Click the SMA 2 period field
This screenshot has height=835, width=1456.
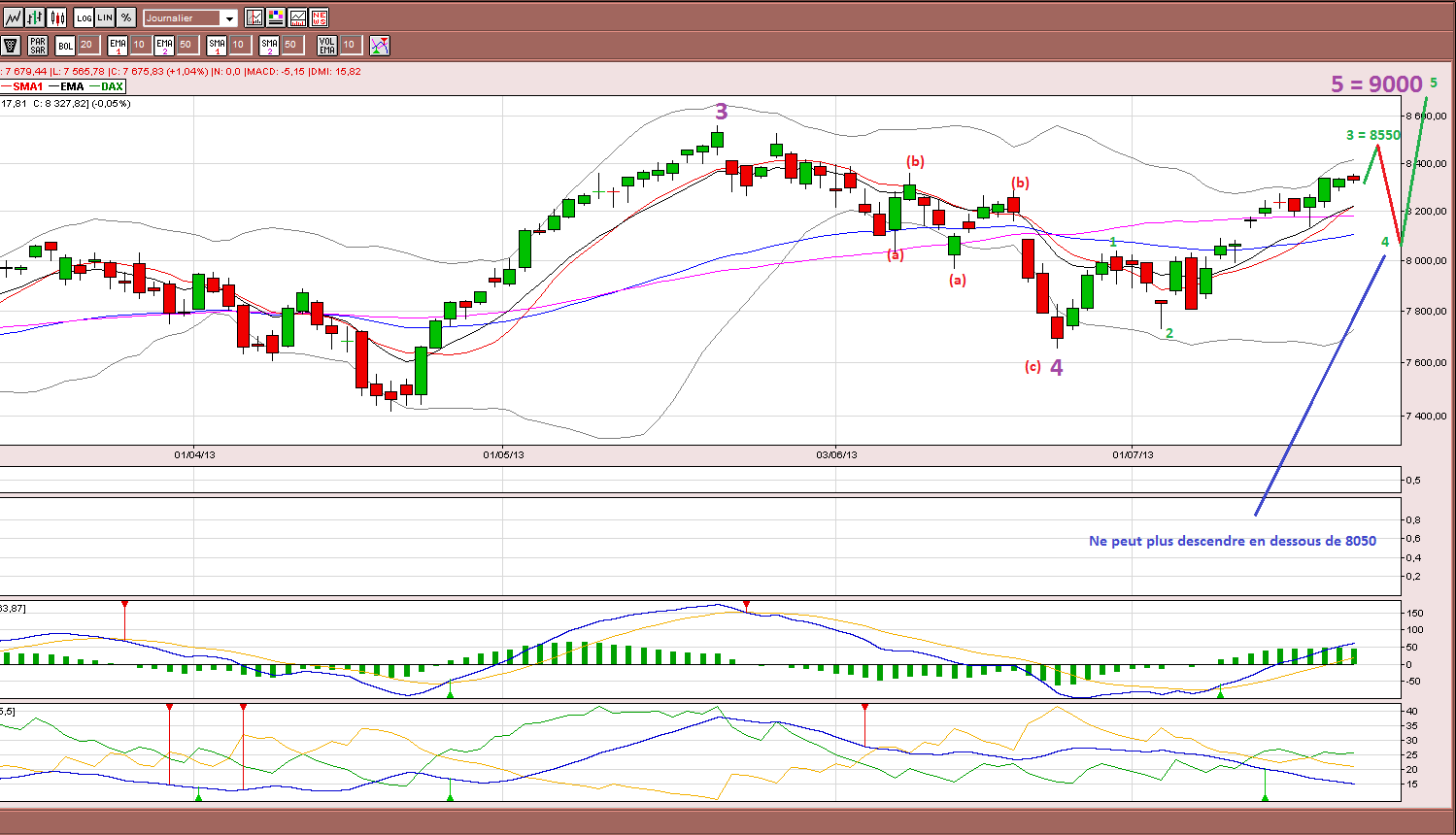[291, 45]
